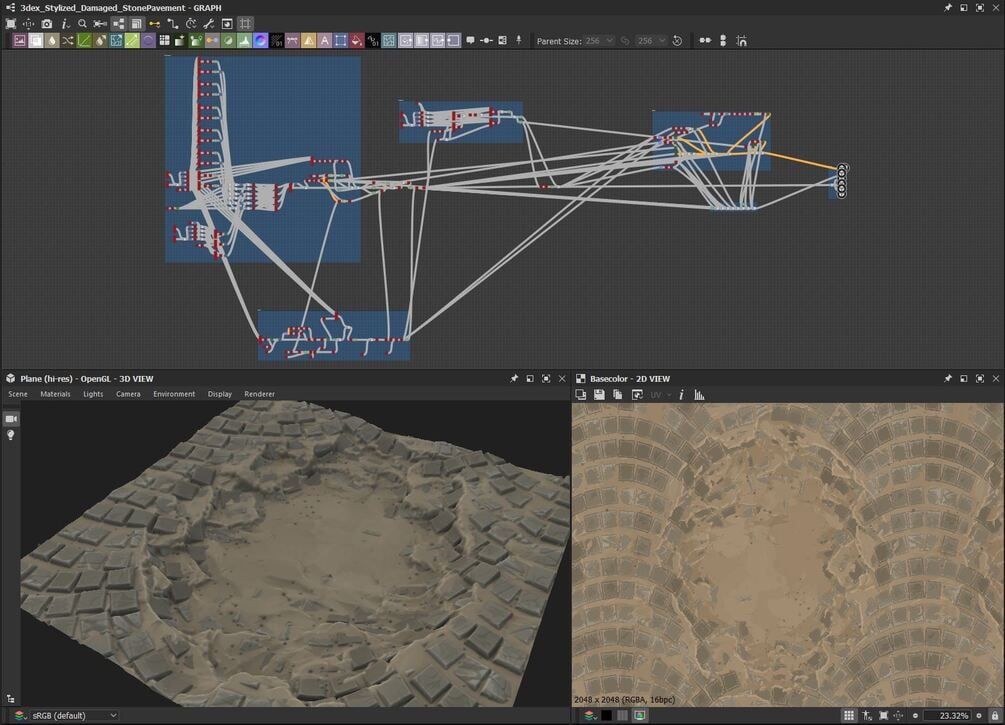
Task: Select the output nodes at graph right
Action: [x=842, y=181]
